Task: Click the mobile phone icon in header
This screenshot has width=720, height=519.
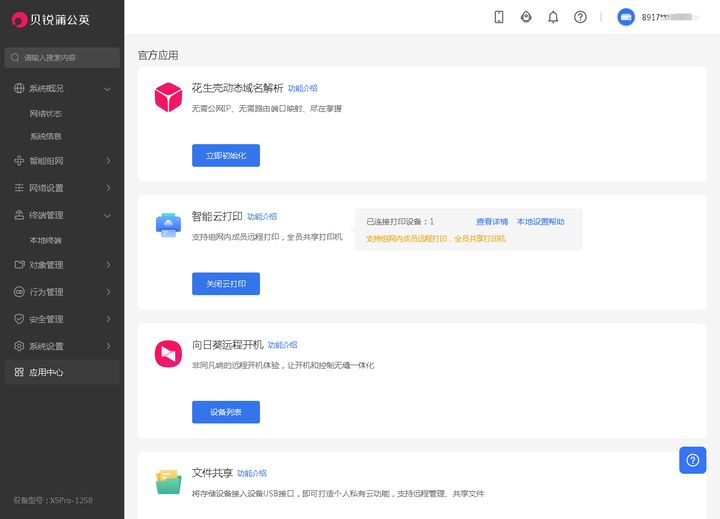Action: [499, 17]
